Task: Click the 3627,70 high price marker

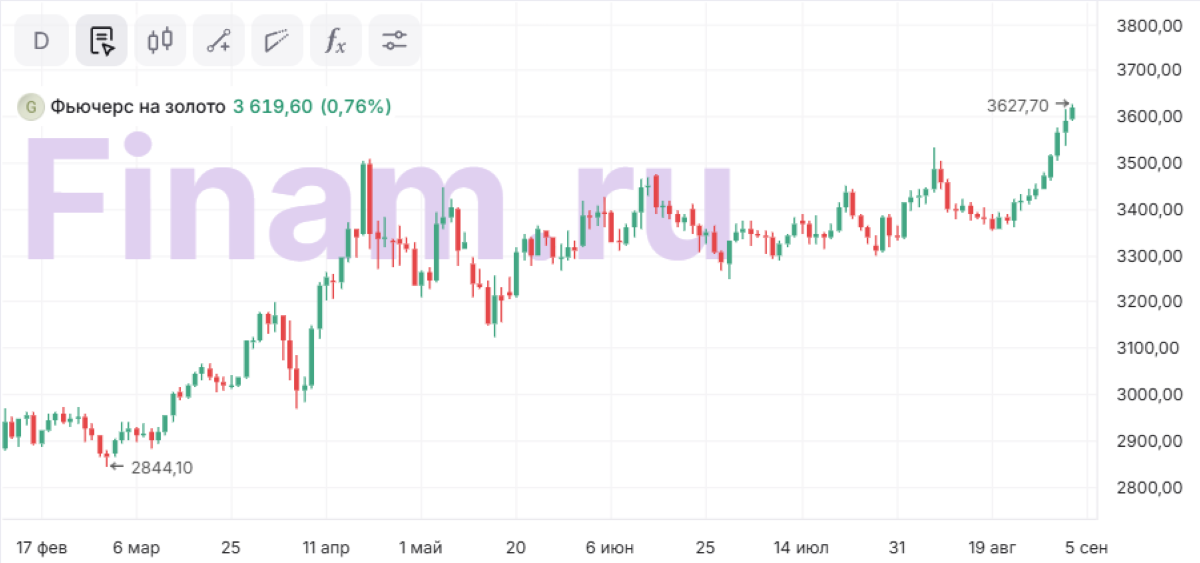Action: coord(1017,105)
